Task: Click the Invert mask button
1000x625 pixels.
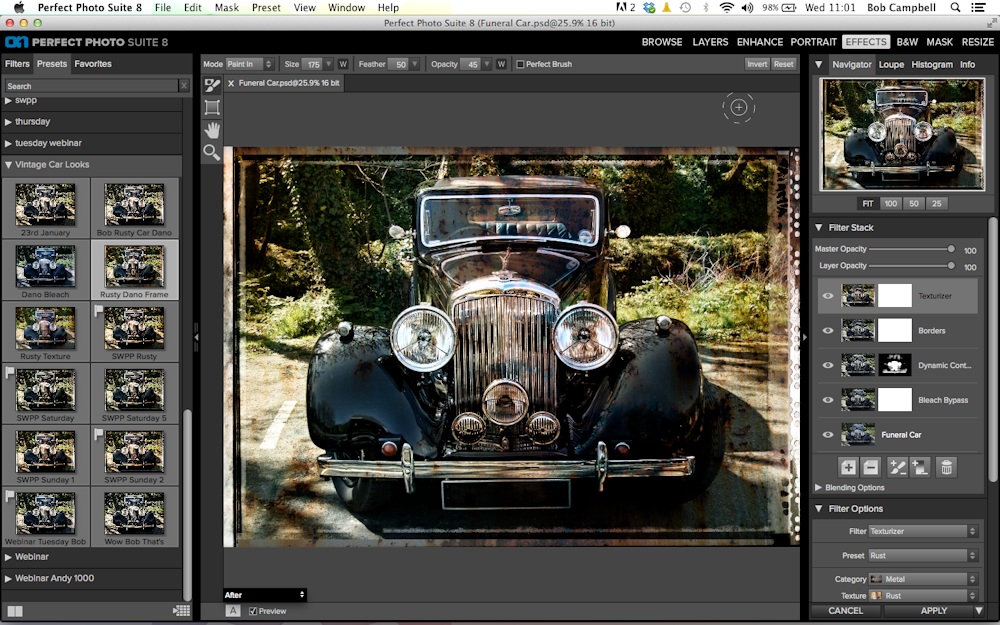Action: (x=757, y=64)
